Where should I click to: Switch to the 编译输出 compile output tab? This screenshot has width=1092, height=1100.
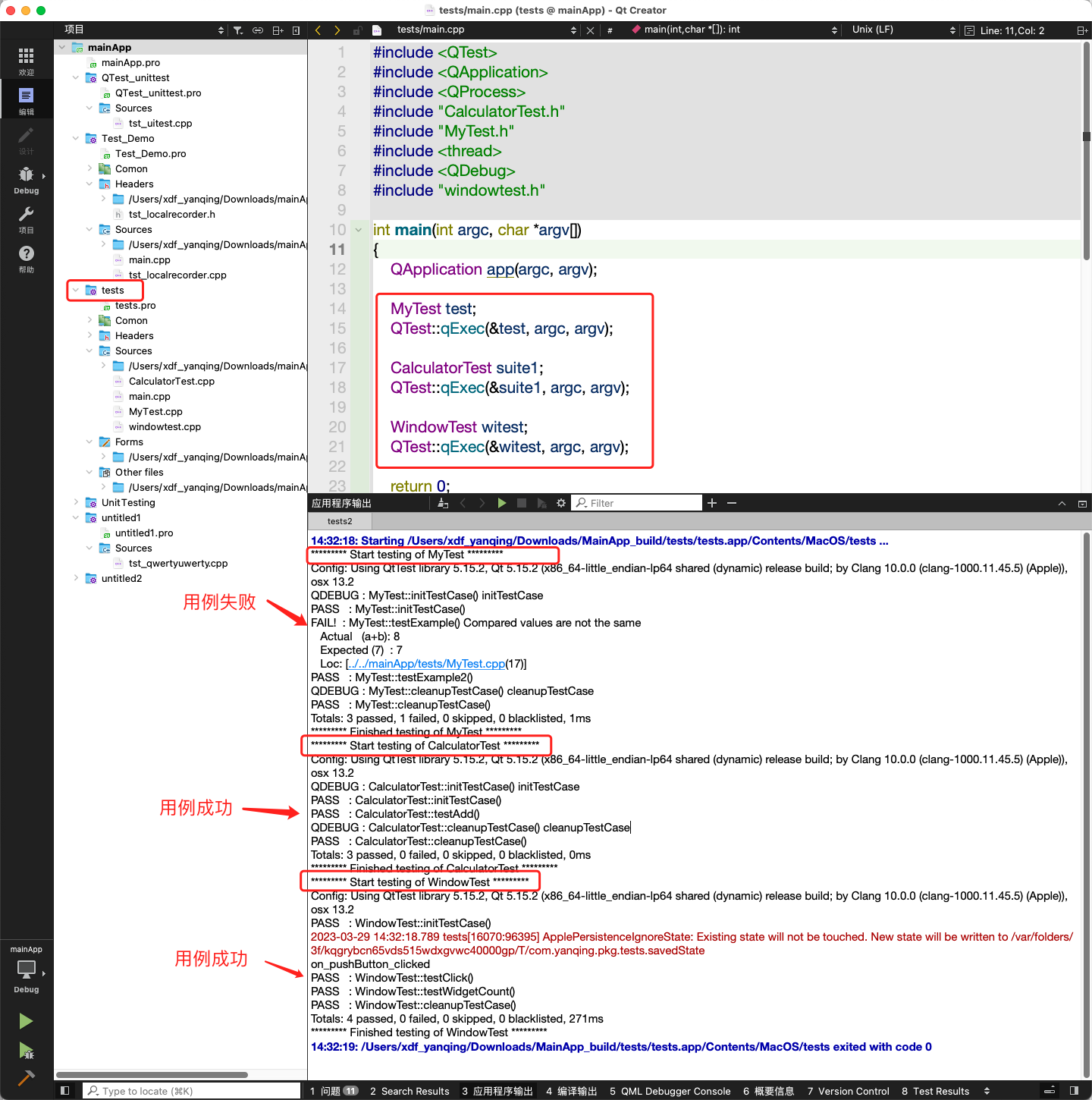point(572,1091)
